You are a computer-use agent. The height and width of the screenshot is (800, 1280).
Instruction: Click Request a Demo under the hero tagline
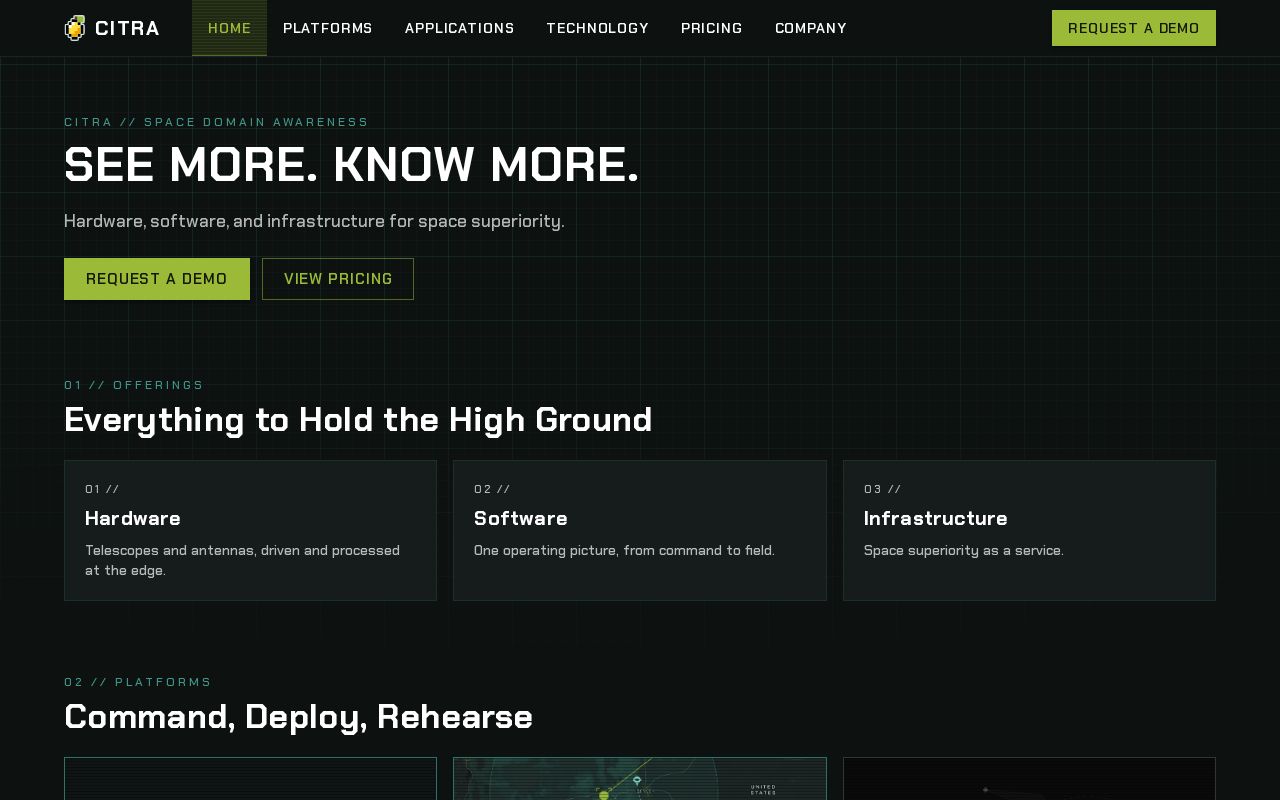click(x=157, y=279)
